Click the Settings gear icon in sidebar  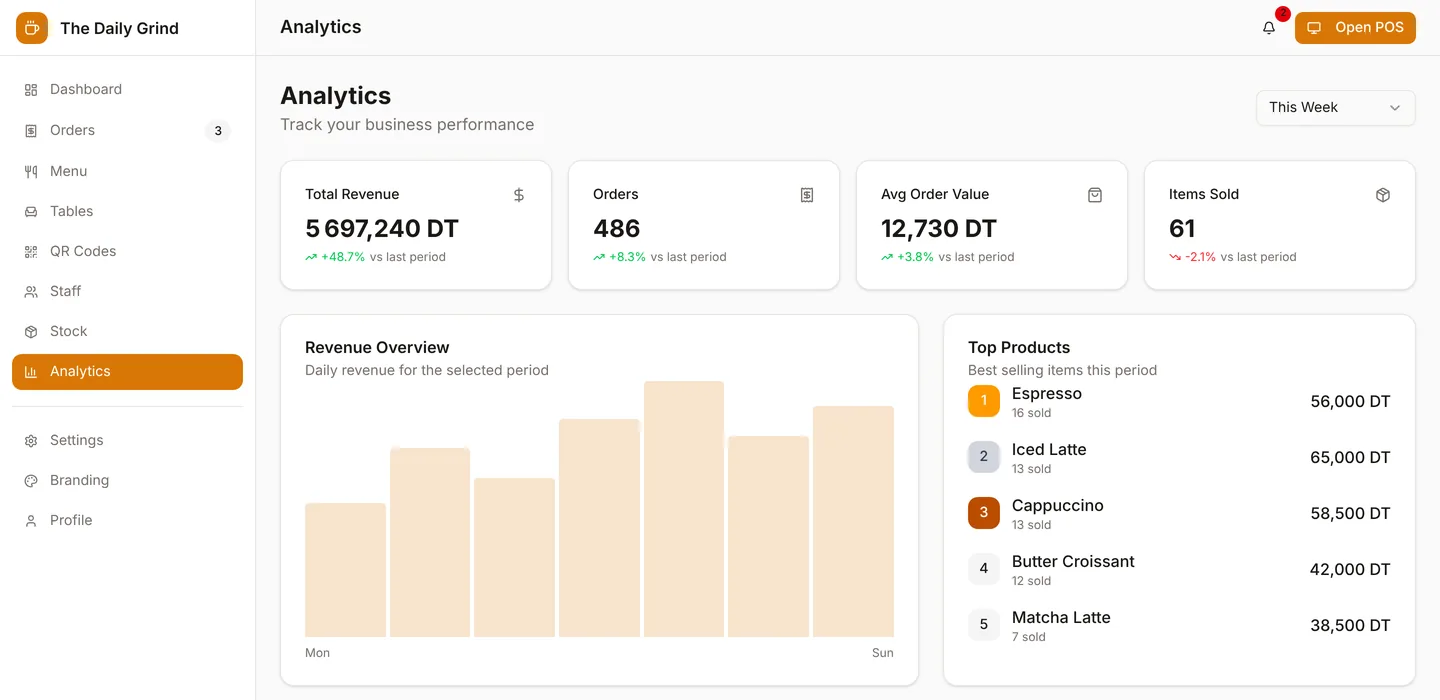coord(31,441)
